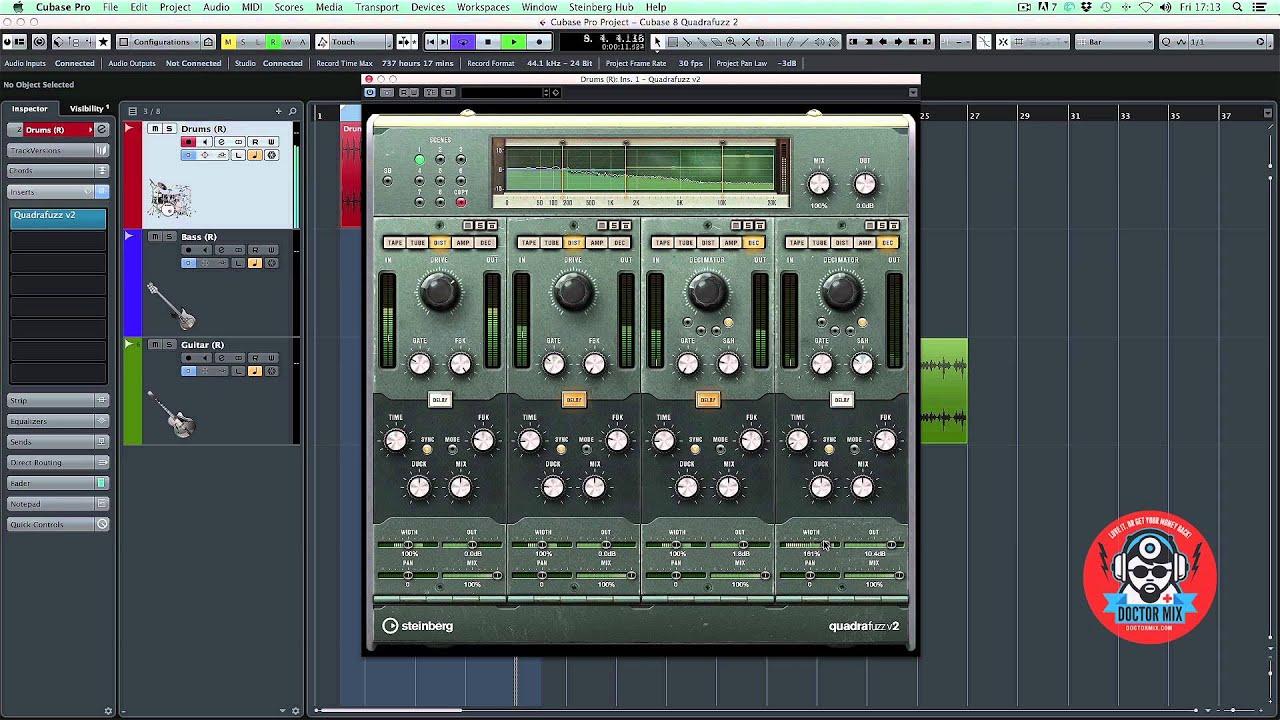Expand the TrackVersions inspector section
This screenshot has width=1280, height=720.
pyautogui.click(x=58, y=150)
